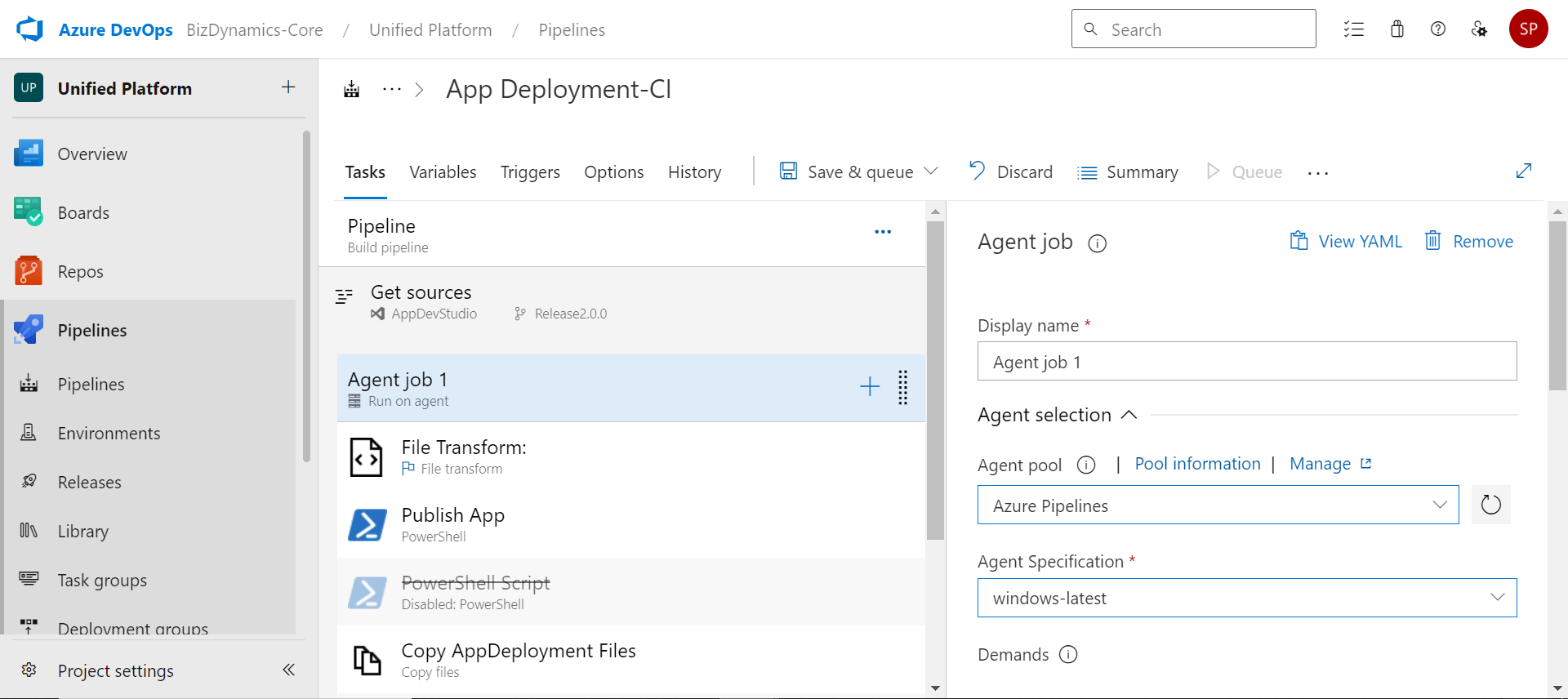
Task: Refresh the agent pool list
Action: tap(1491, 505)
